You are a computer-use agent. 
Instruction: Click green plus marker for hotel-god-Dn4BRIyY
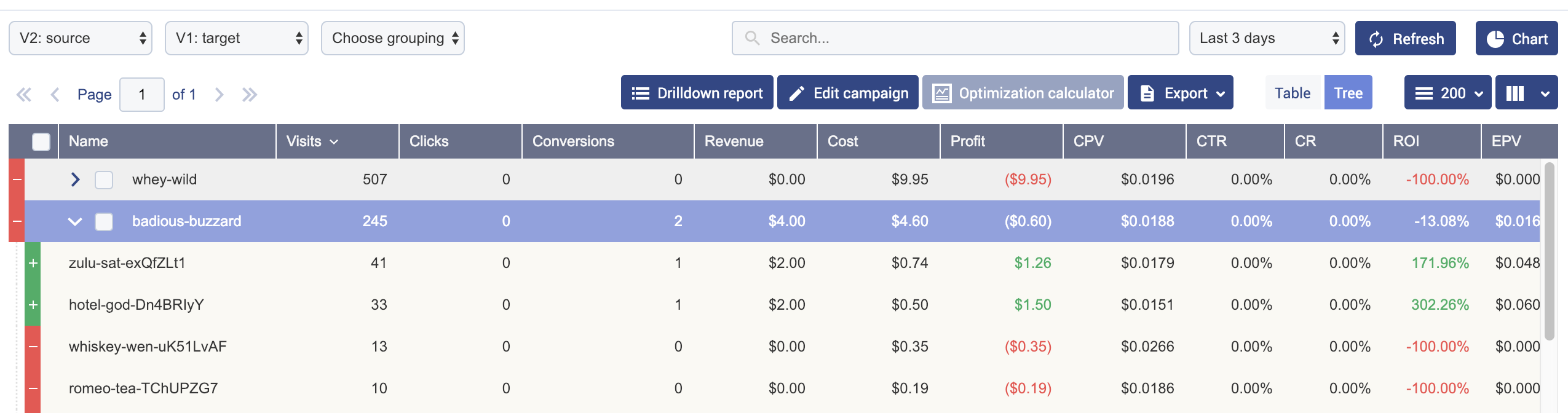[33, 305]
